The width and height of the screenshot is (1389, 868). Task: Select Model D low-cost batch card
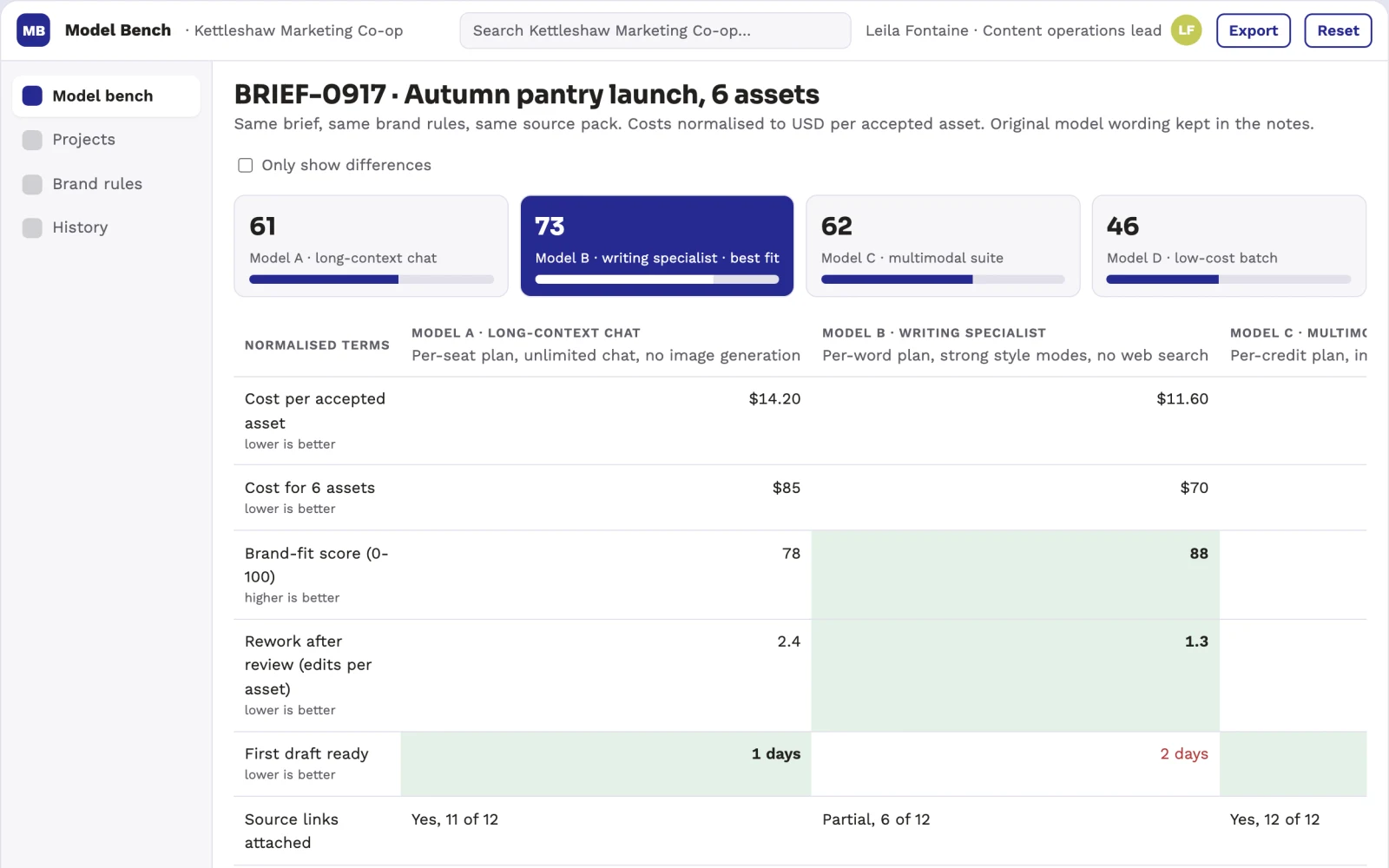(1228, 246)
